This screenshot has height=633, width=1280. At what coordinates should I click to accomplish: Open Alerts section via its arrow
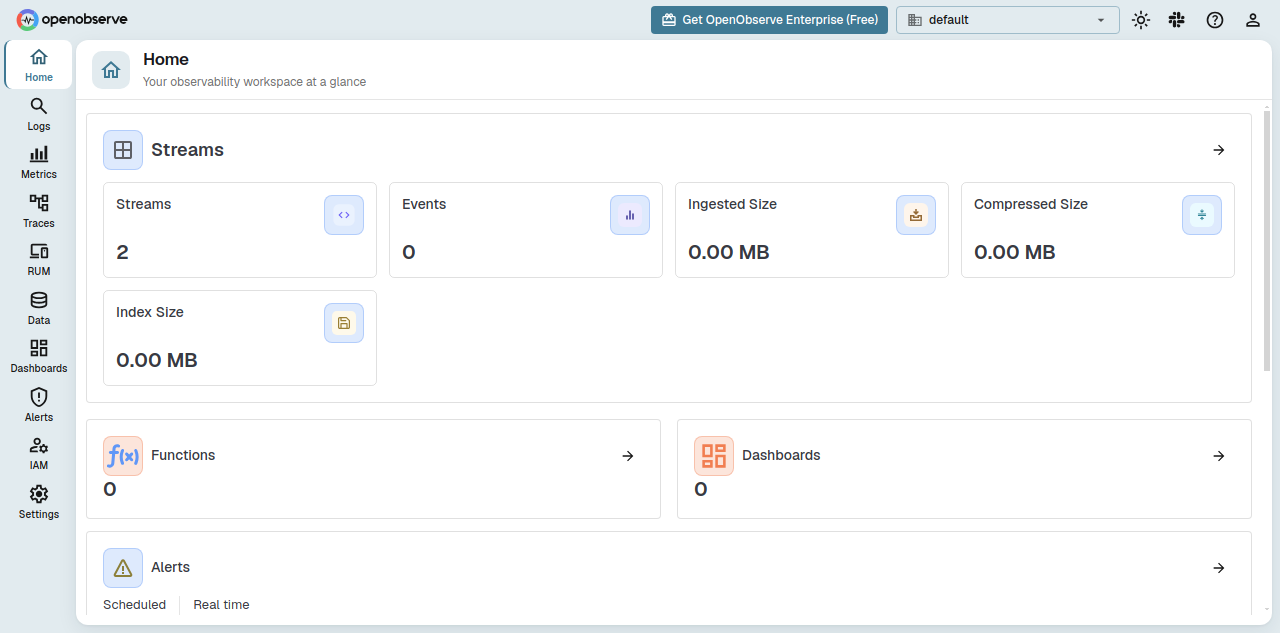[x=1219, y=568]
